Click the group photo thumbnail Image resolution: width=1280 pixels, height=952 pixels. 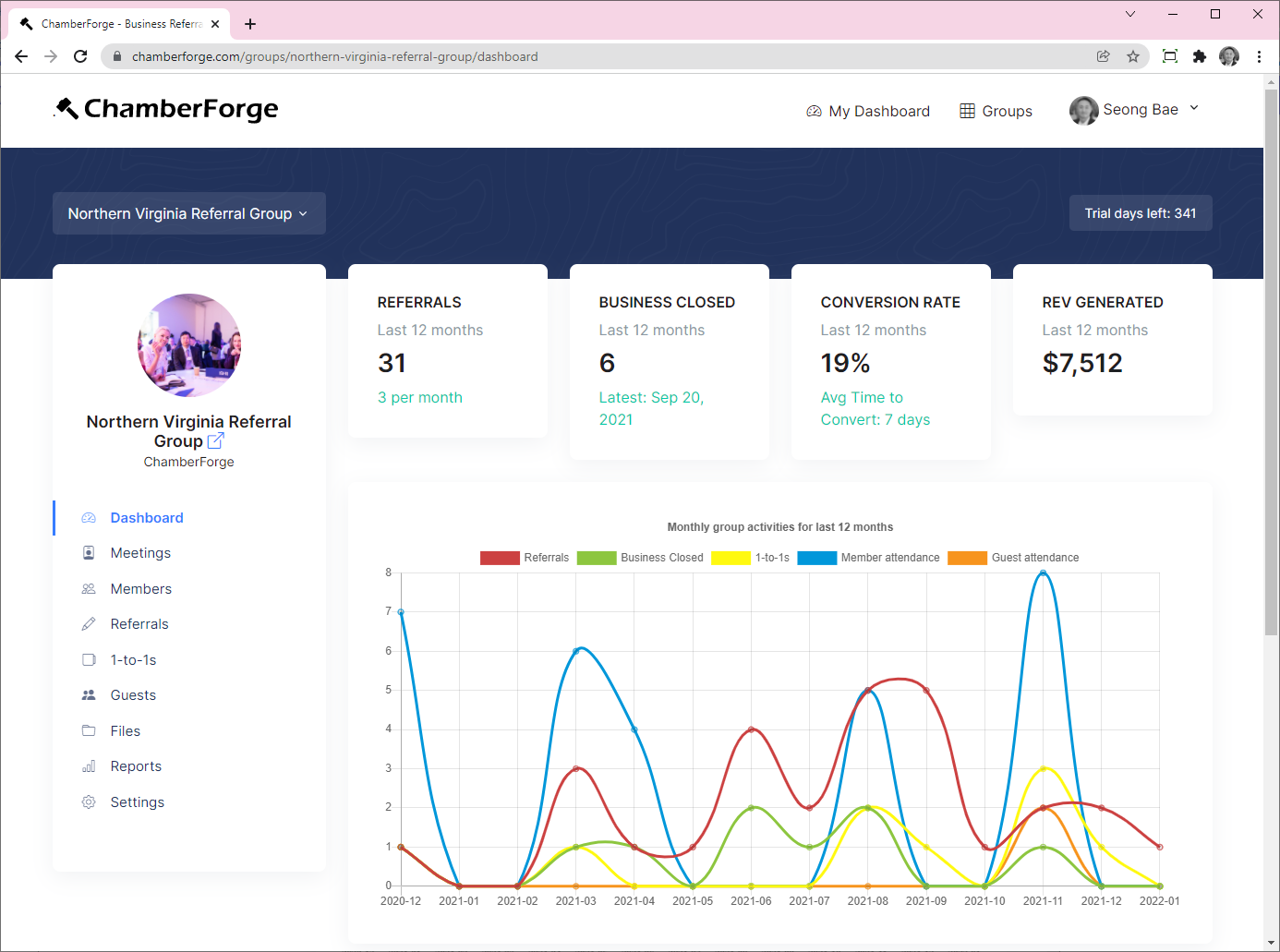tap(189, 345)
